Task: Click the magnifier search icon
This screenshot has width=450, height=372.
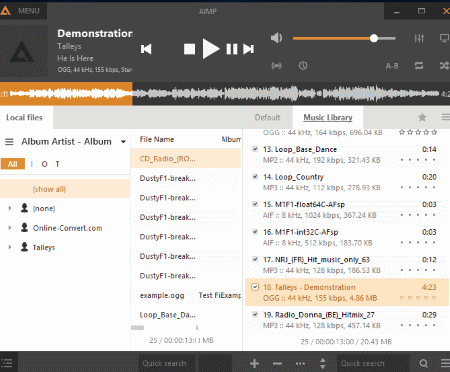Action: pyautogui.click(x=424, y=363)
